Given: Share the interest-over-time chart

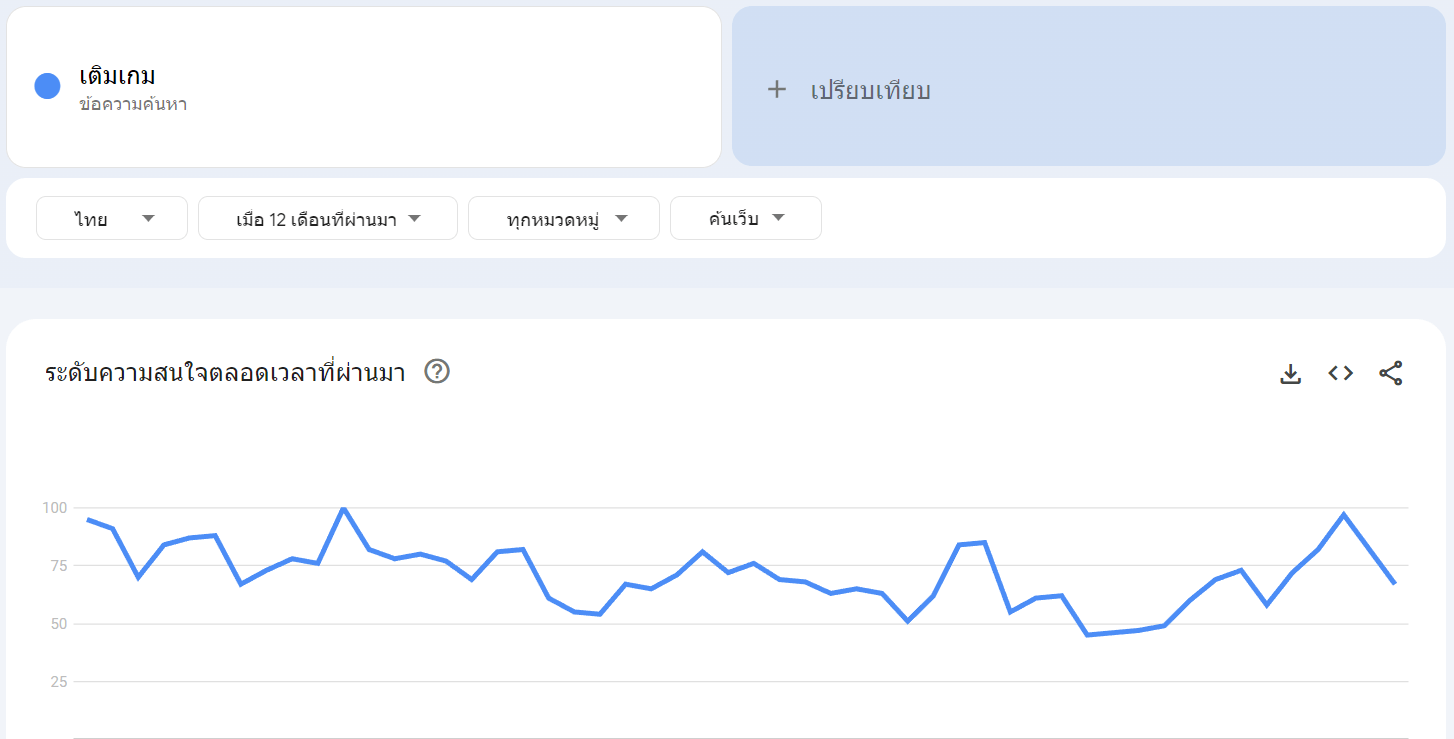Looking at the screenshot, I should 1391,372.
